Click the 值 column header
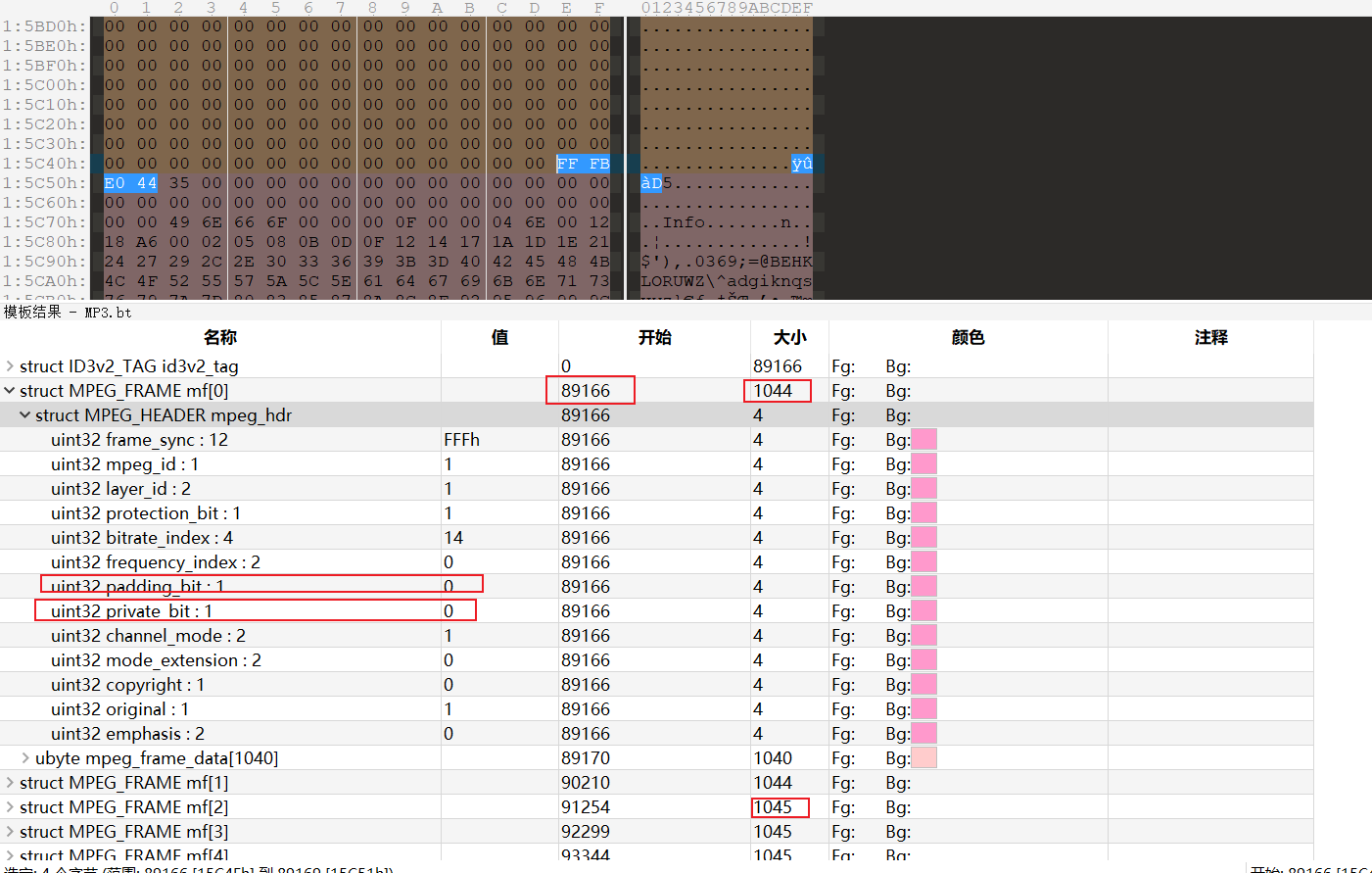This screenshot has width=1372, height=873. point(499,337)
